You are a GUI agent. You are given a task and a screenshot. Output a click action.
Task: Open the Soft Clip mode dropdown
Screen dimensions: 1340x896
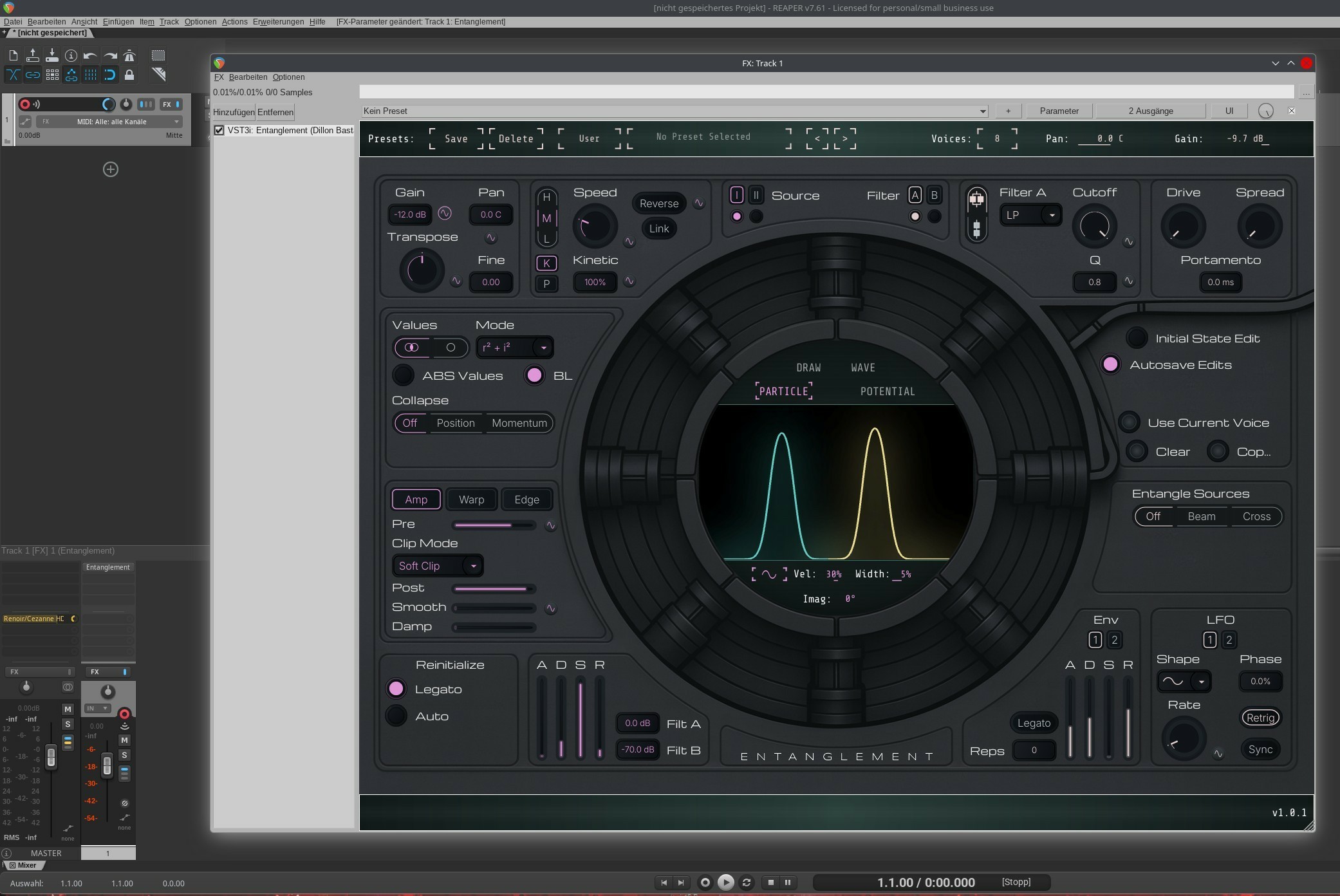point(438,566)
